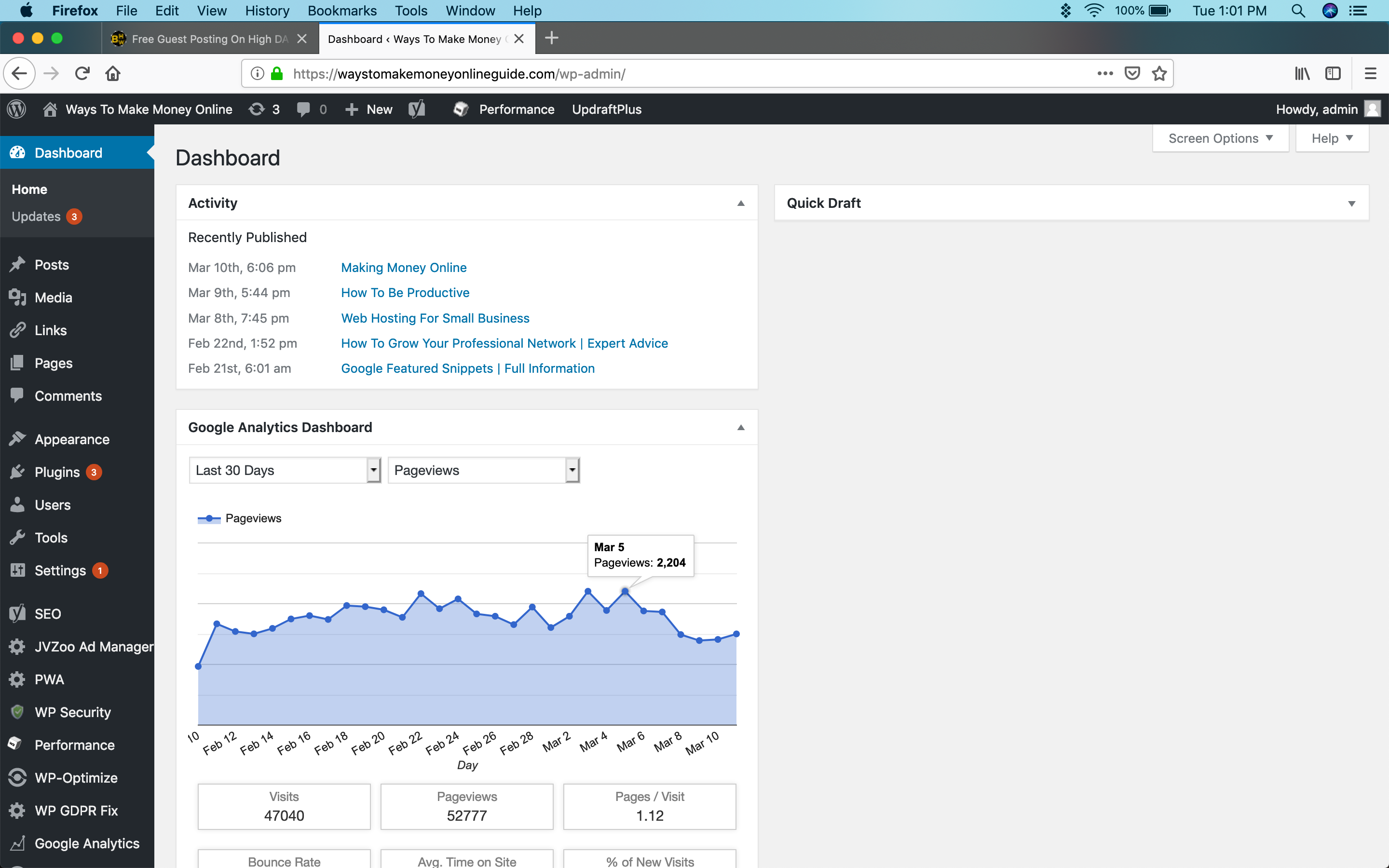The width and height of the screenshot is (1389, 868).
Task: Open the Last 30 Days range dropdown
Action: point(285,470)
